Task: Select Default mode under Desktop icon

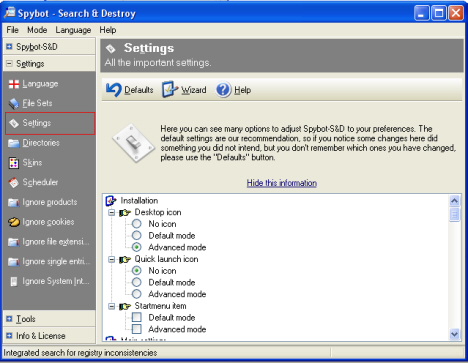Action: pos(137,235)
